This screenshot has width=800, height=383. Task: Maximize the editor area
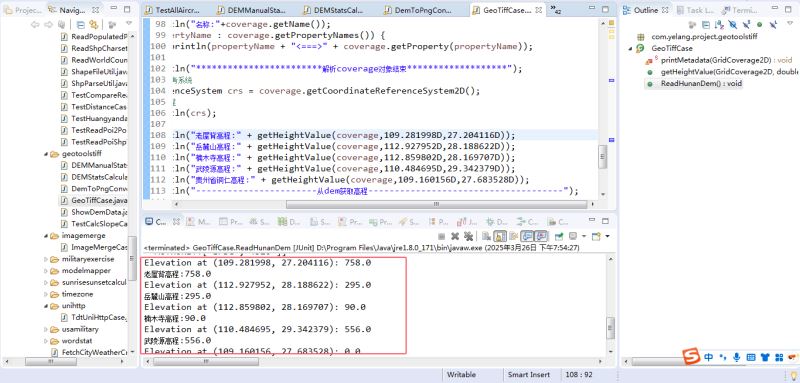pyautogui.click(x=605, y=9)
